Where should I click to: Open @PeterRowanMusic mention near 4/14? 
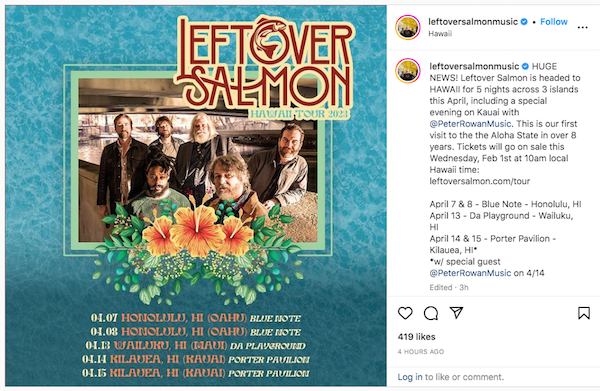click(x=470, y=273)
